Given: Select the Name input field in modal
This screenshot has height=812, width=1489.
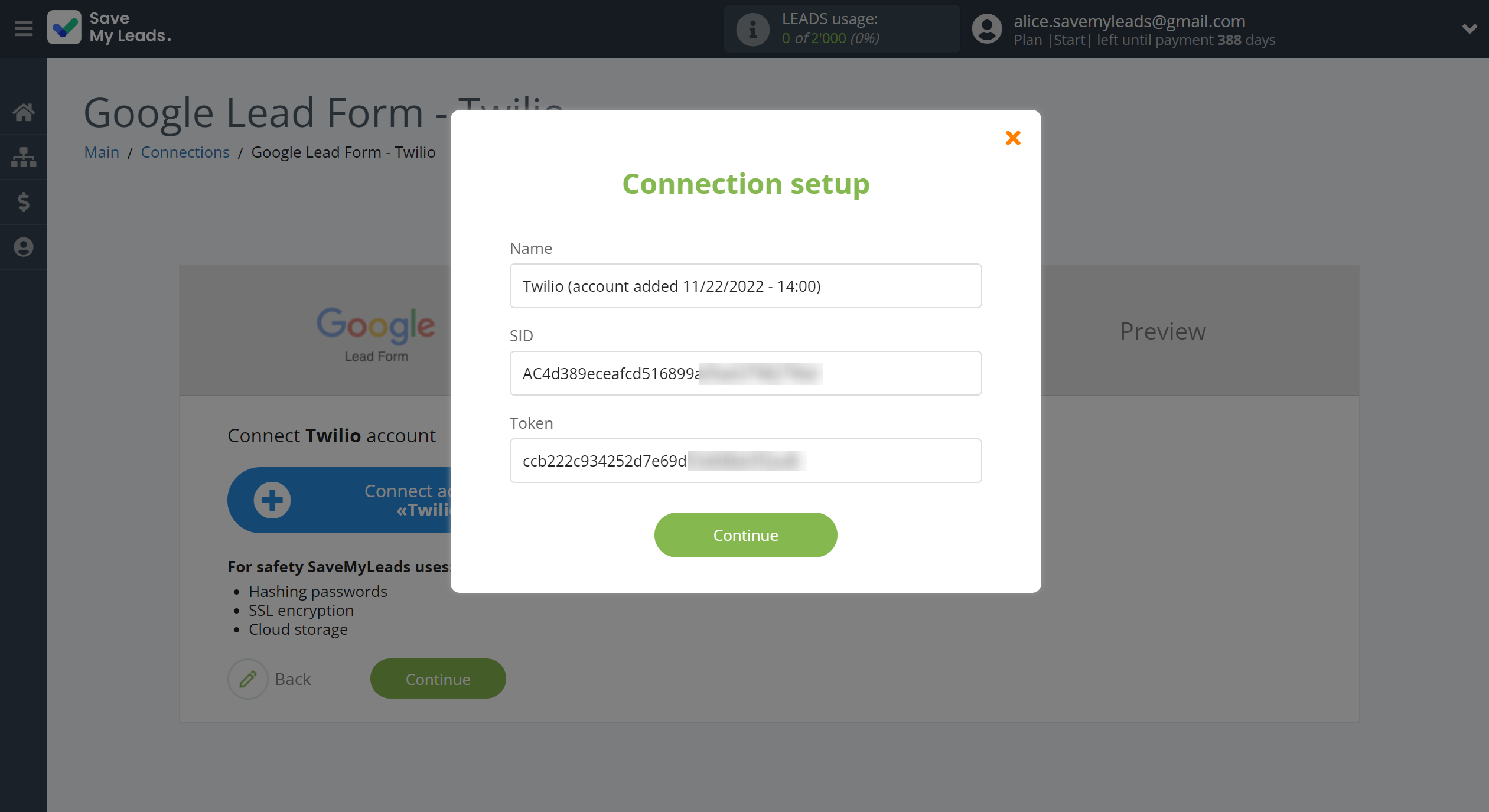Looking at the screenshot, I should (x=745, y=286).
